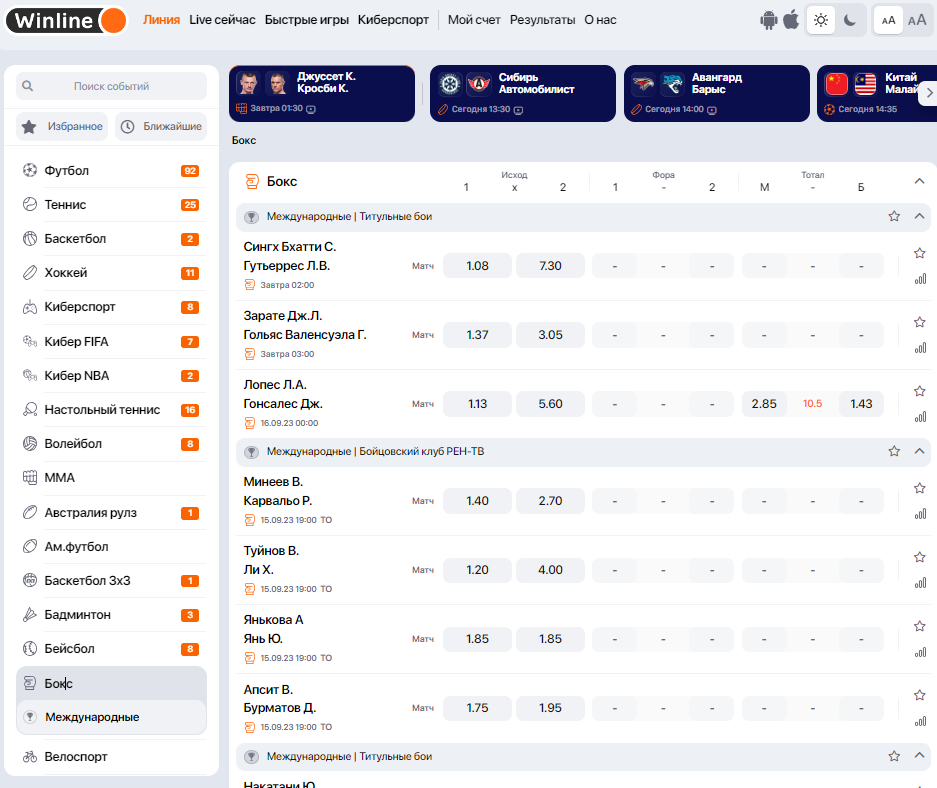Select Кибер NBA in the sidebar

(x=111, y=376)
